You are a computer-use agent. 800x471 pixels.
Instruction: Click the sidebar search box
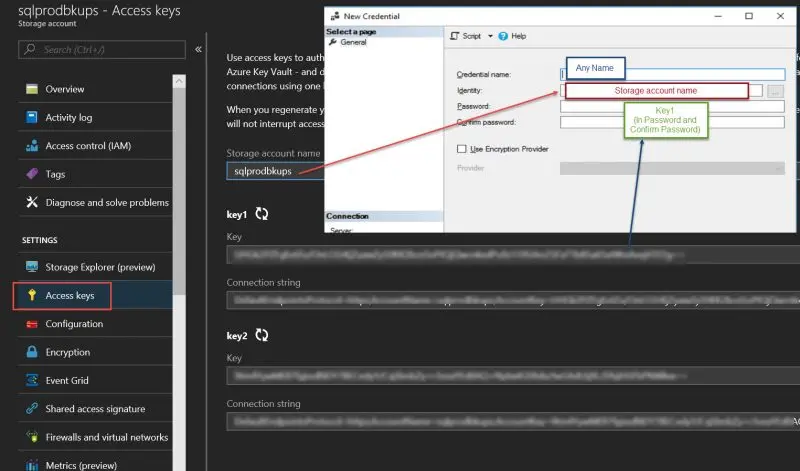tap(102, 49)
